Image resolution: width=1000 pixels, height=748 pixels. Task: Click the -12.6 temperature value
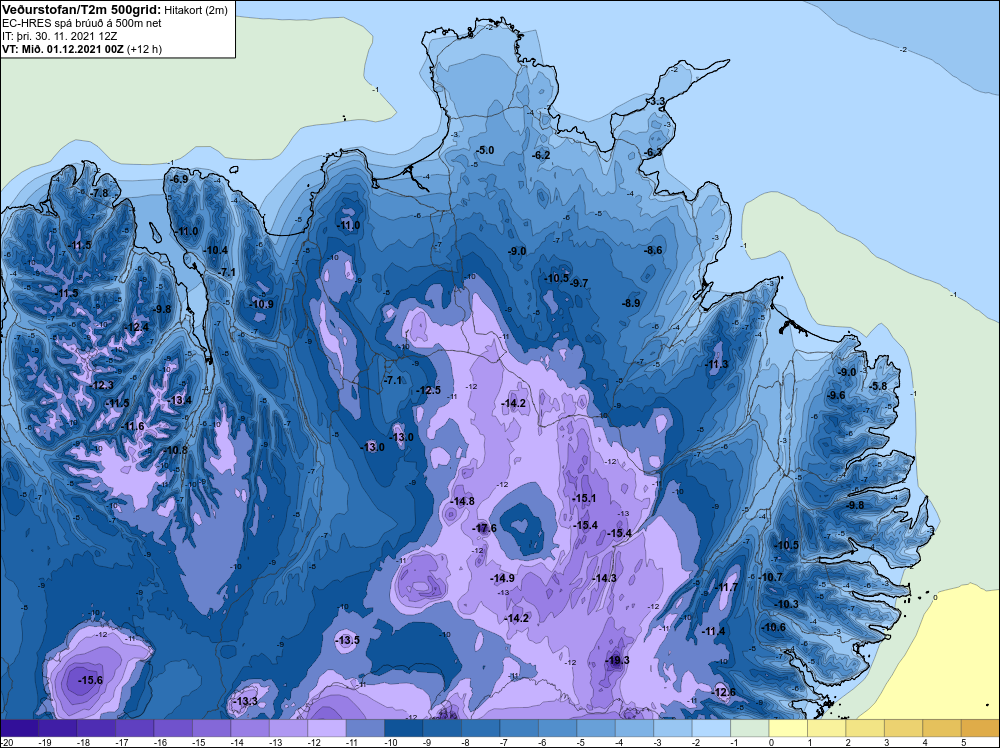[723, 692]
